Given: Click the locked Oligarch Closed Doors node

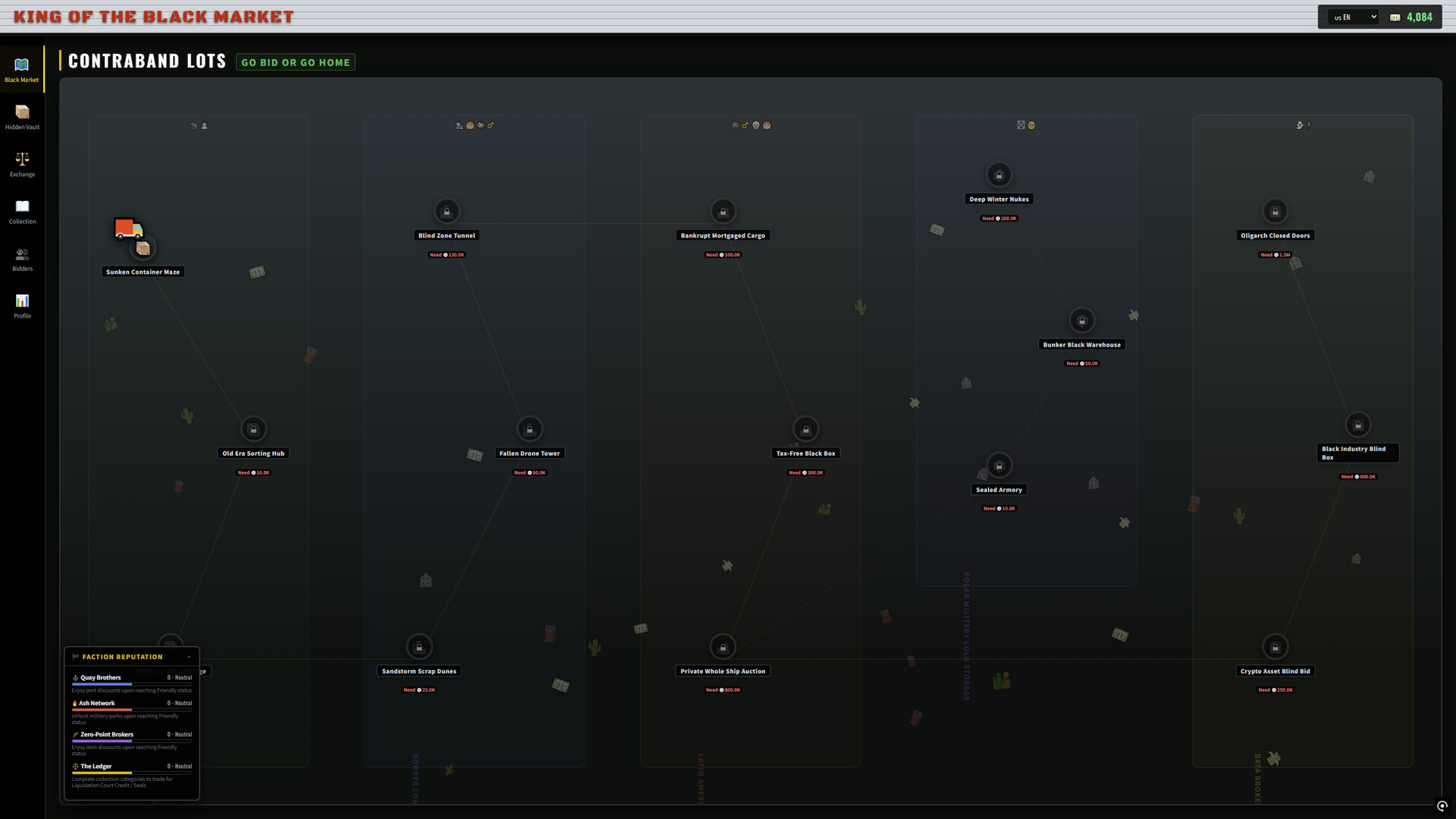Looking at the screenshot, I should pyautogui.click(x=1275, y=212).
